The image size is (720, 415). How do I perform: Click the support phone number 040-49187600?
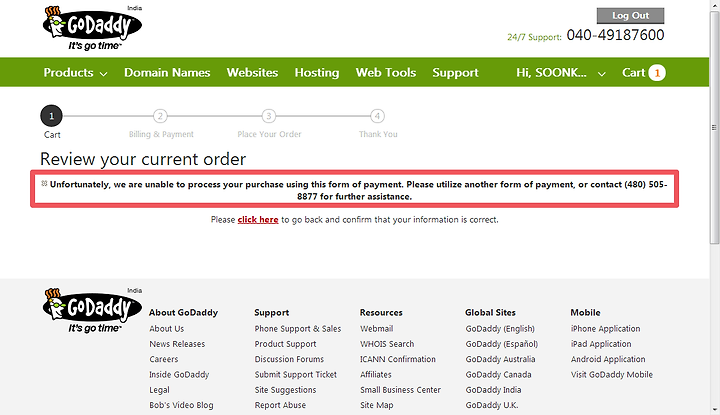coord(615,35)
